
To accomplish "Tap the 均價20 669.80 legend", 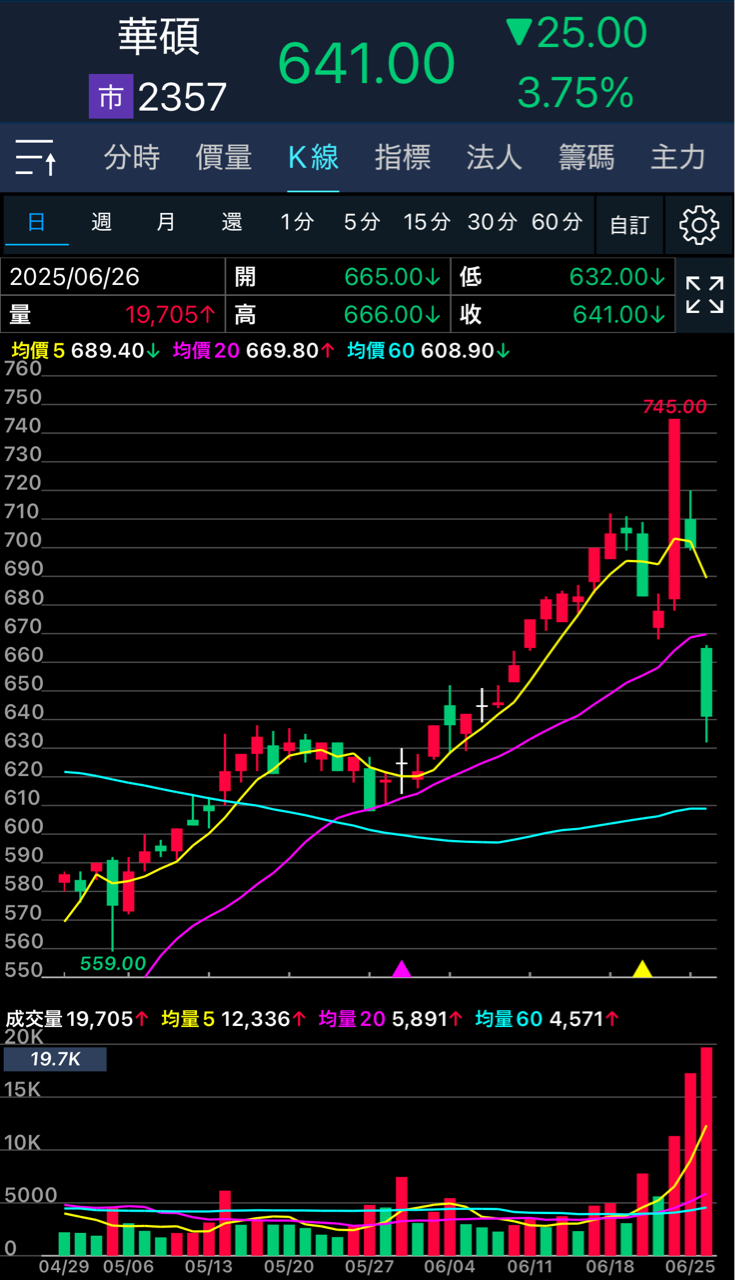I will click(x=253, y=351).
